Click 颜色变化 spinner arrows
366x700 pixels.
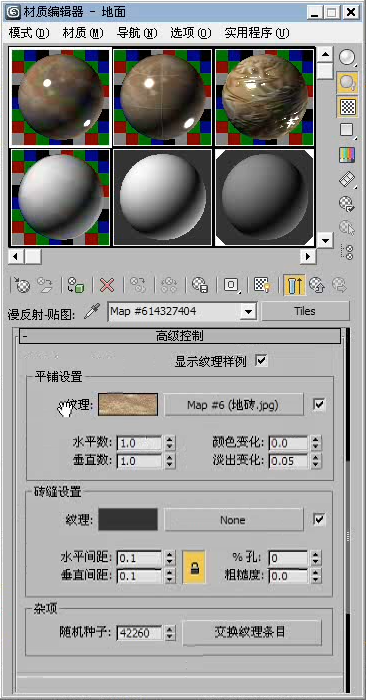pos(316,443)
